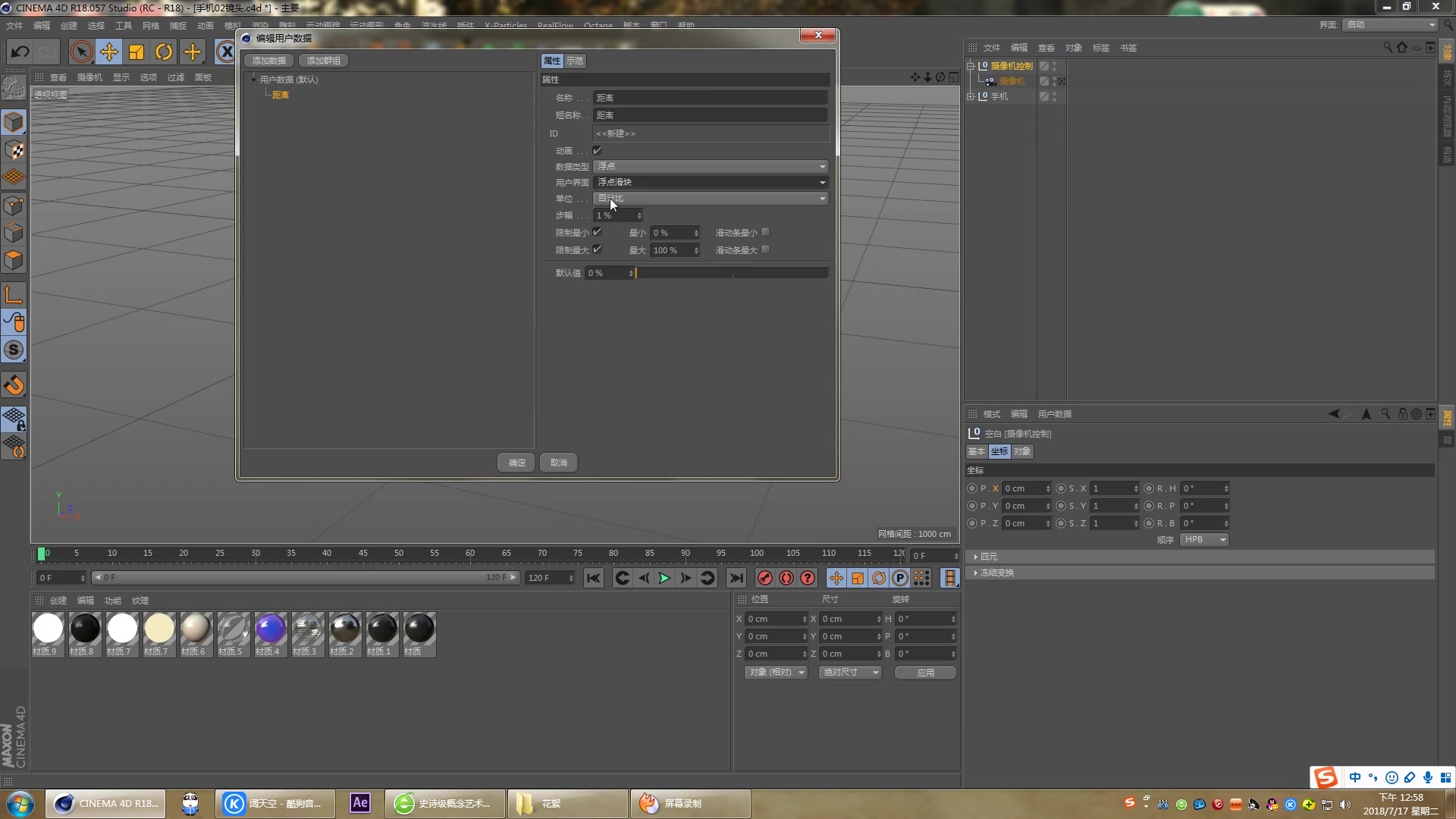Select the Move tool in the toolbar

pos(109,52)
